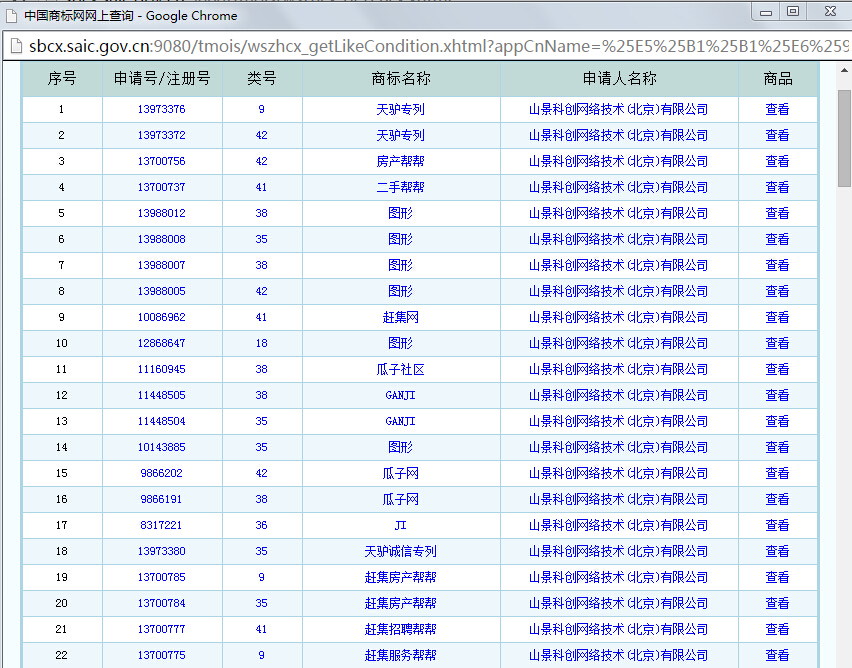Click class number 18 in row 10
Image resolution: width=852 pixels, height=668 pixels.
261,344
